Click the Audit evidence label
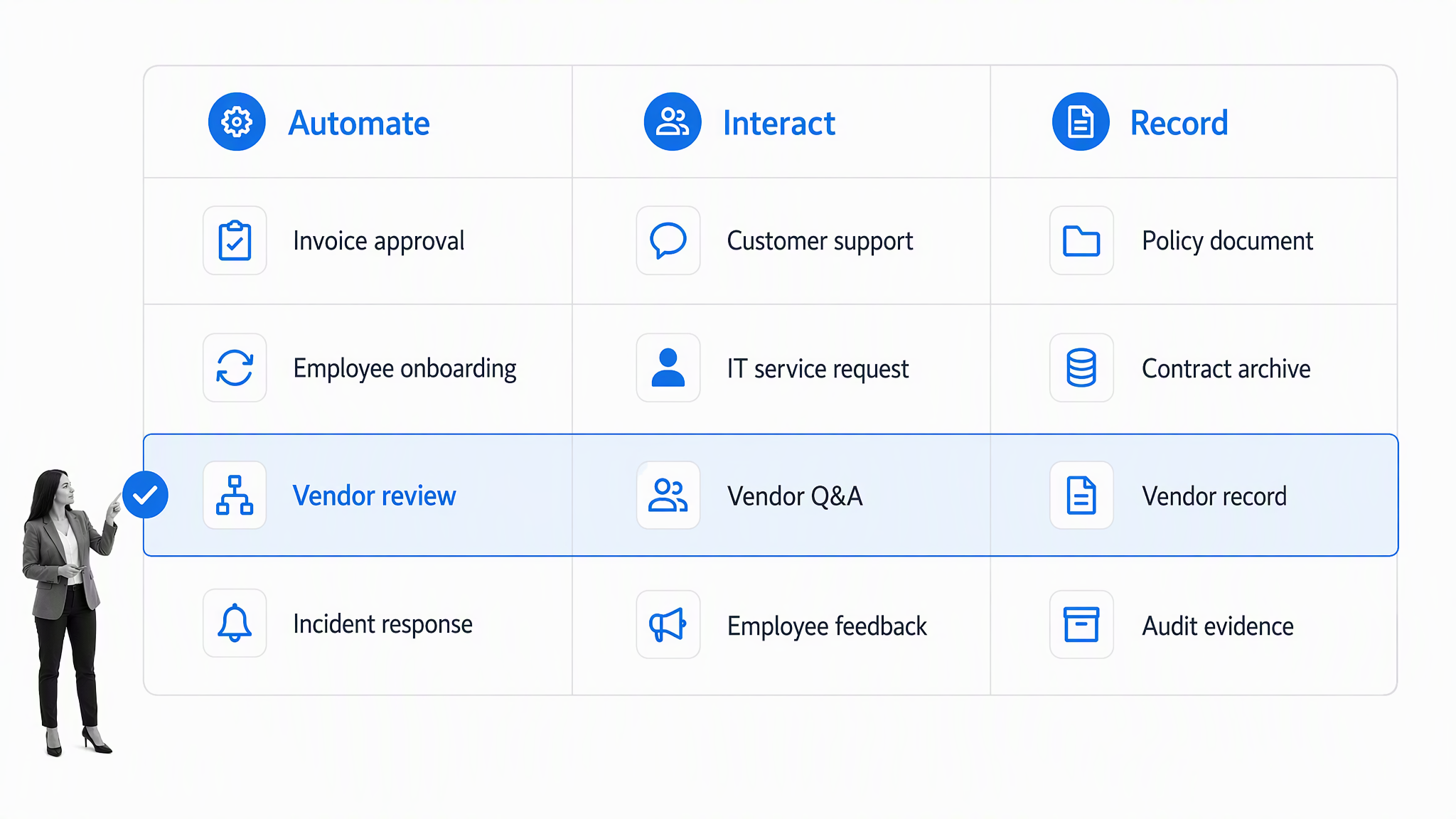 pos(1218,626)
